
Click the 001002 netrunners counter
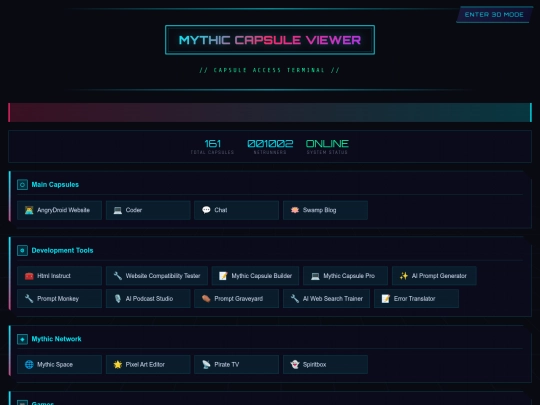click(x=270, y=146)
